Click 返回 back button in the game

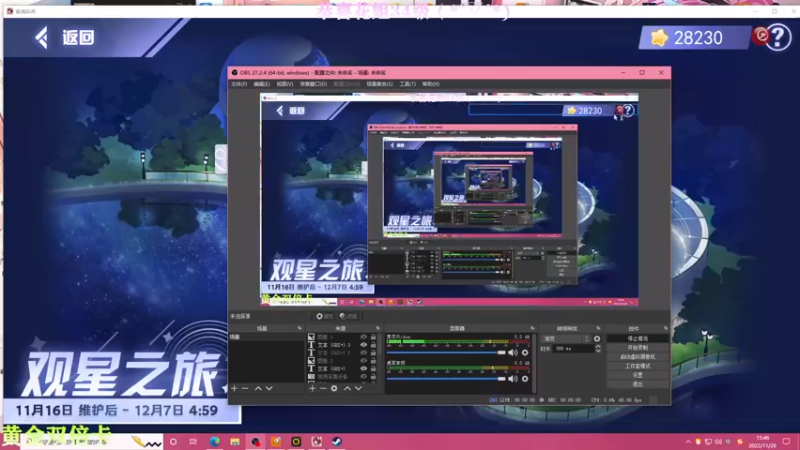[65, 37]
